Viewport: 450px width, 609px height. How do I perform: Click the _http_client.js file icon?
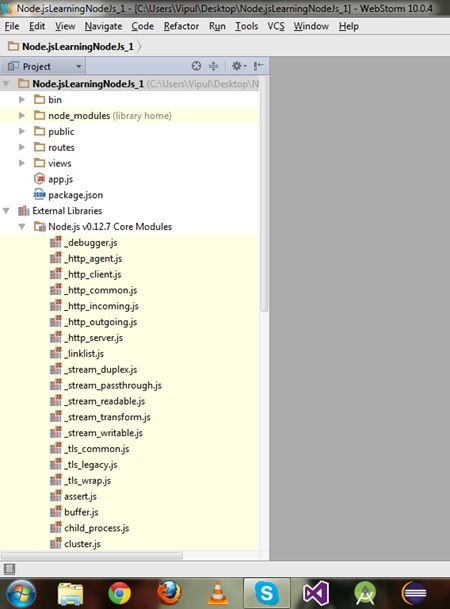(x=56, y=274)
